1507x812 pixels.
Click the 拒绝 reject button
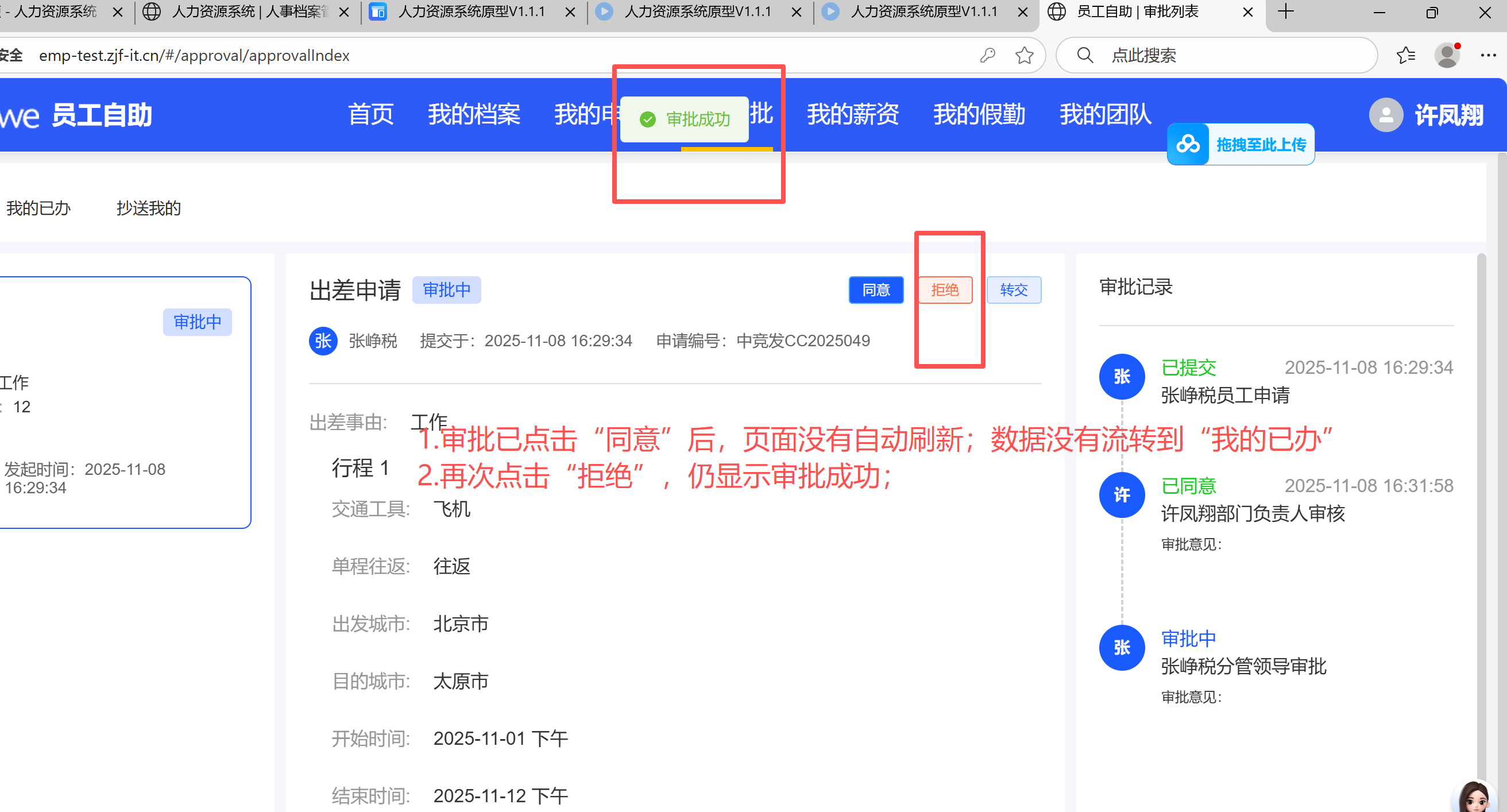click(x=945, y=290)
